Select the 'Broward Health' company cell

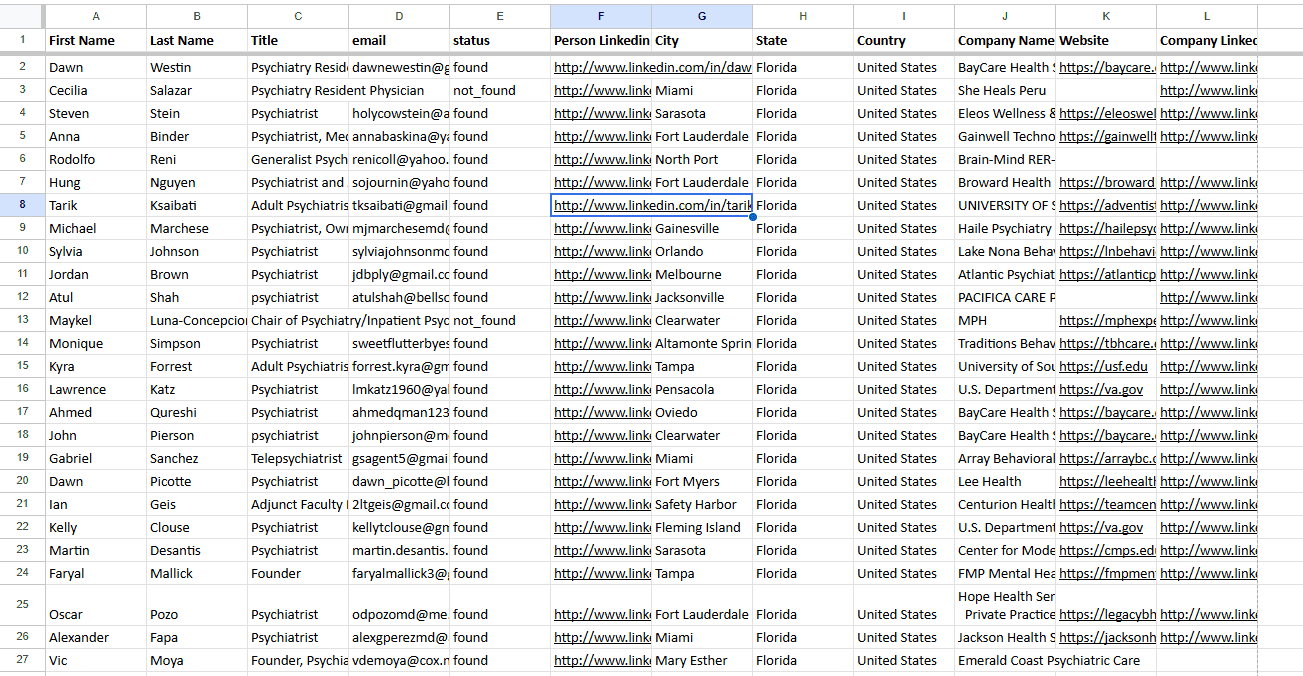pos(1005,183)
